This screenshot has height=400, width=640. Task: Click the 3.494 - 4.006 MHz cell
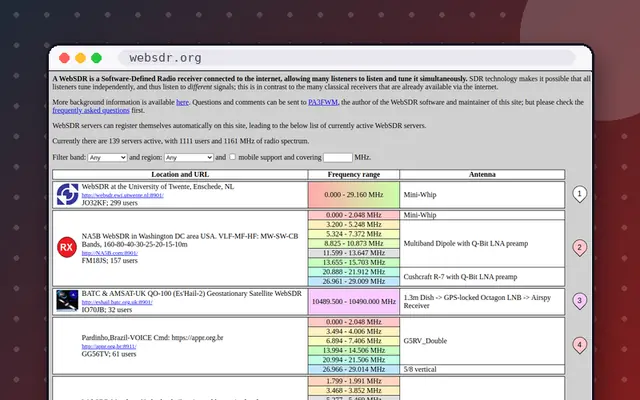point(354,331)
